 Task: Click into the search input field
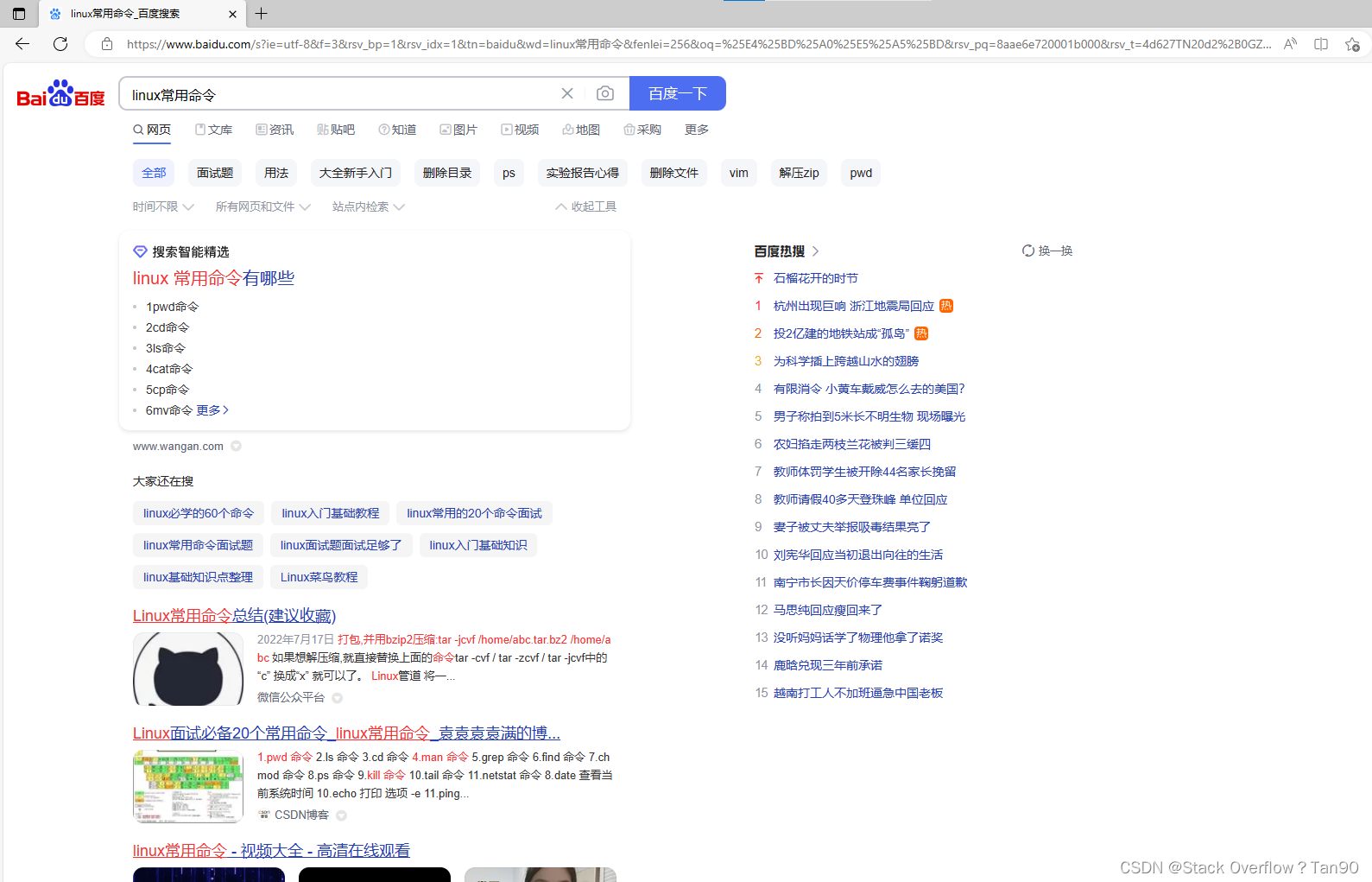pos(341,93)
